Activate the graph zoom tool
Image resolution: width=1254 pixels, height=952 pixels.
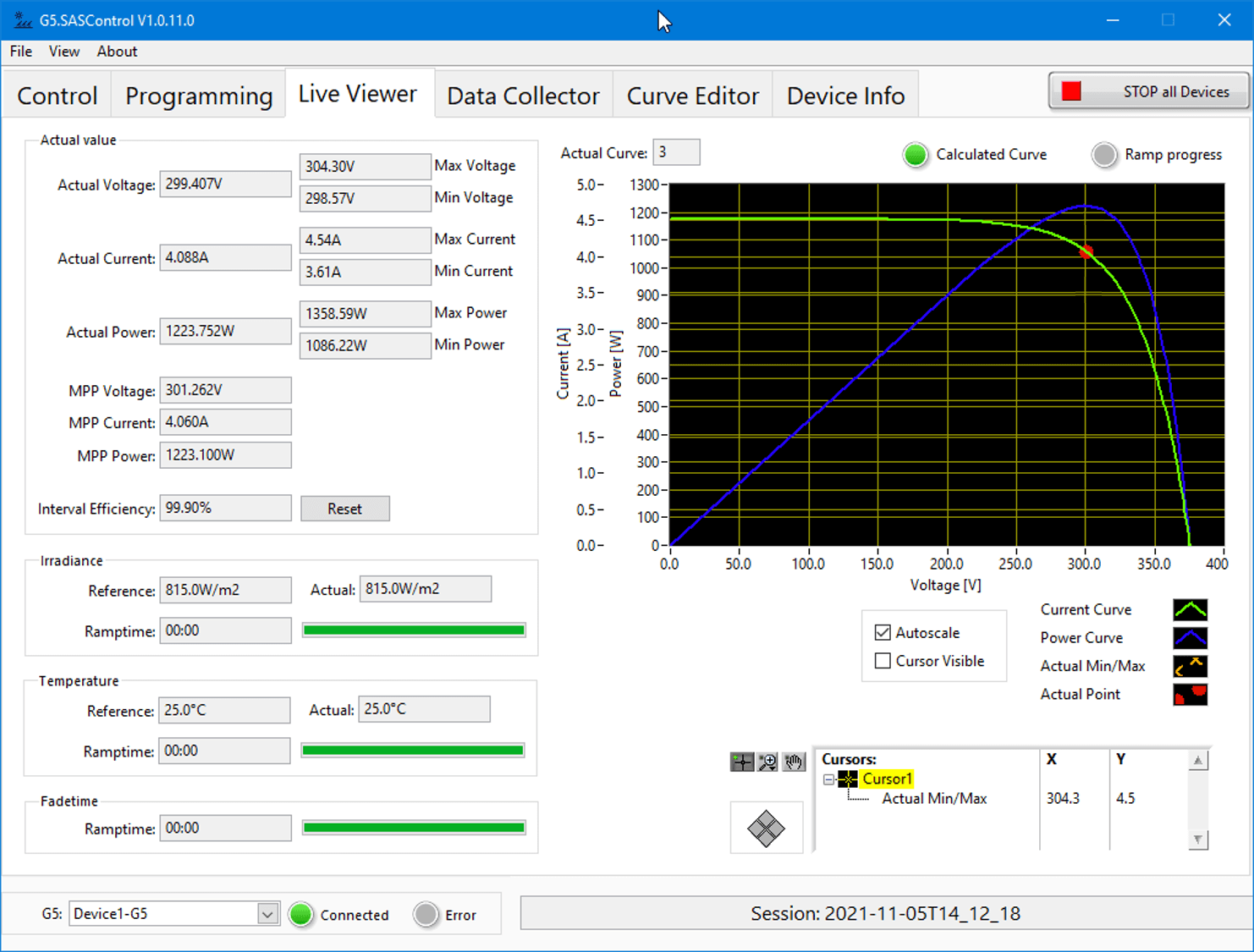[767, 762]
